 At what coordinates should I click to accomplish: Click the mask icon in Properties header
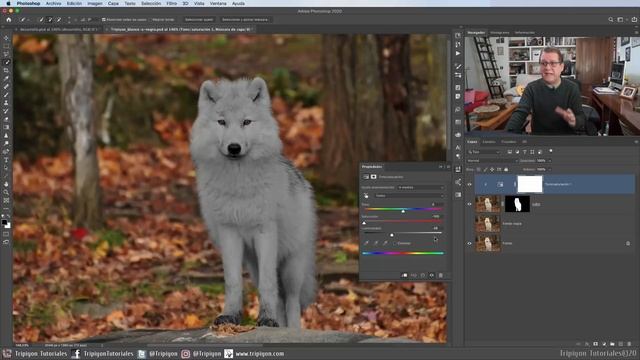(373, 177)
